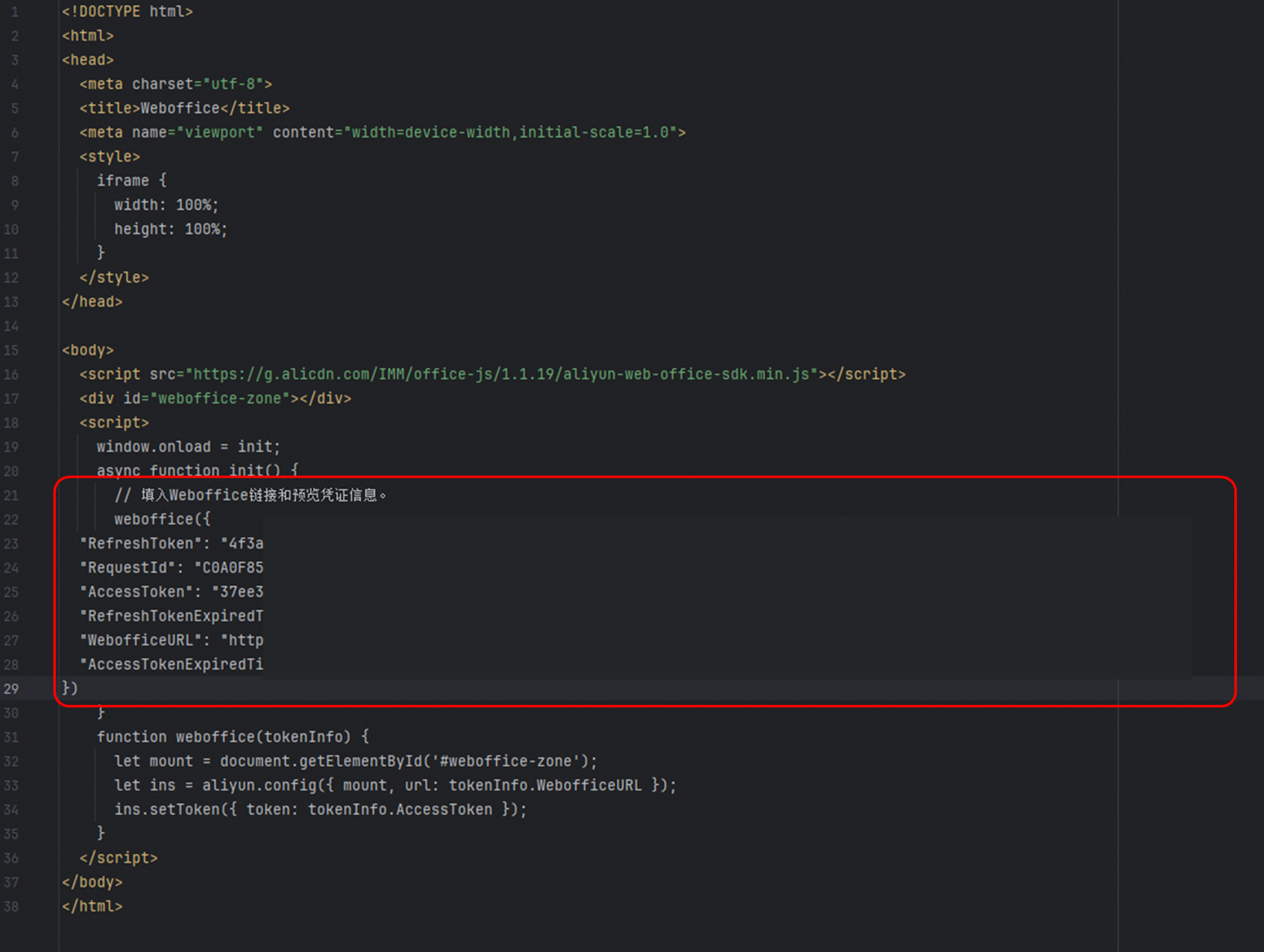Click the 'weboffice({' call line
Viewport: 1264px width, 952px height.
[162, 519]
